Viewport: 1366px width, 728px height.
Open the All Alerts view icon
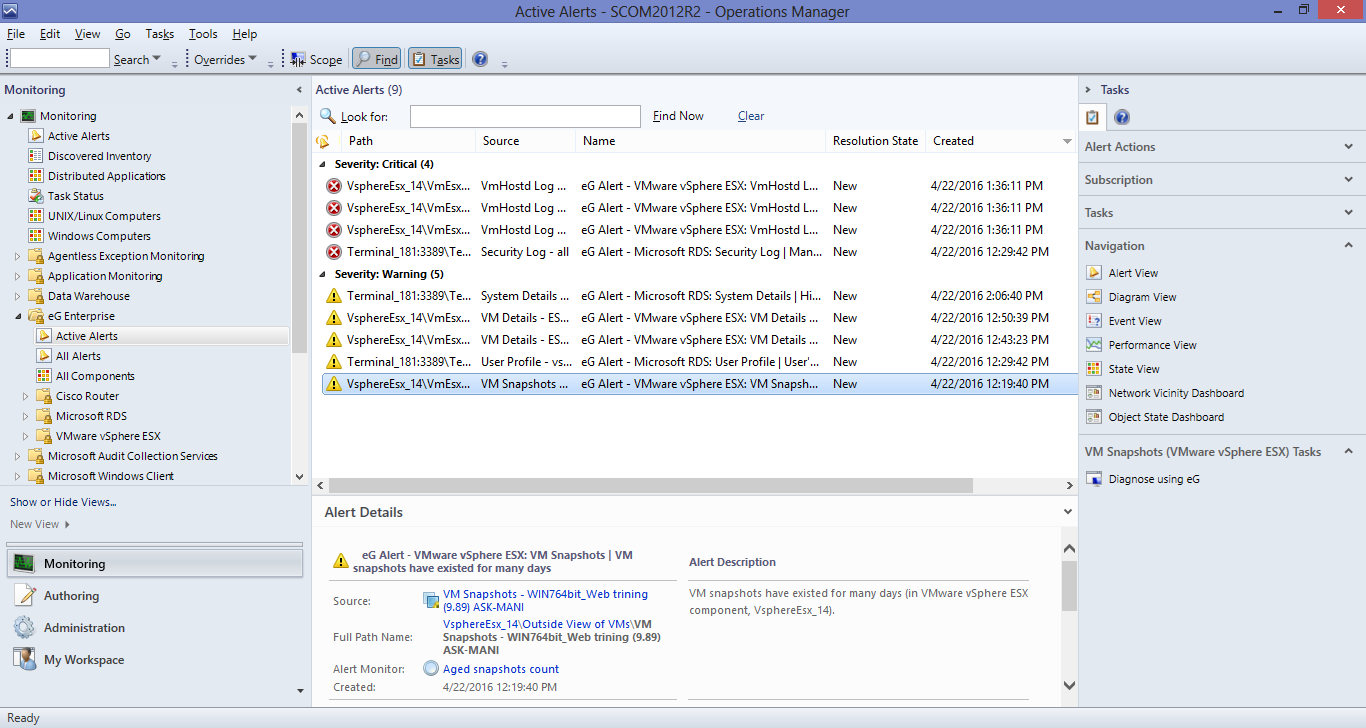pos(44,356)
